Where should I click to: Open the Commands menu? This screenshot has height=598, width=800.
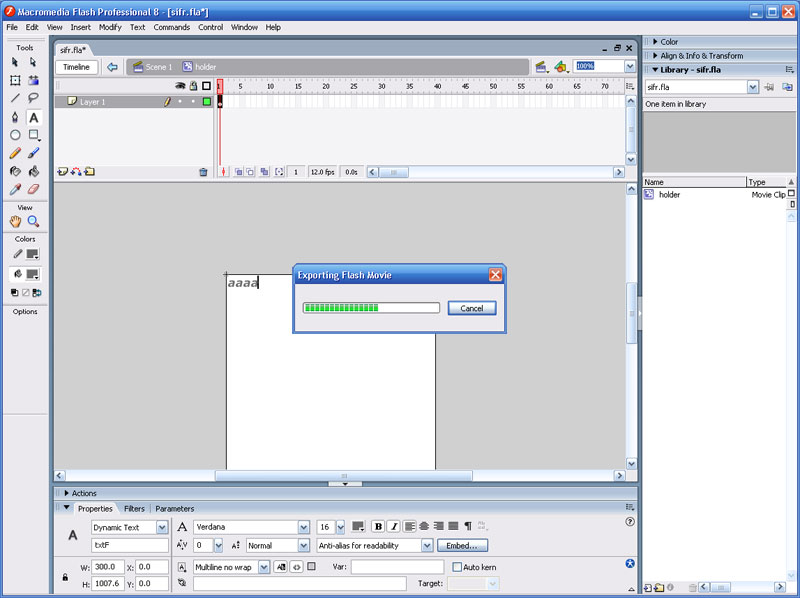(x=171, y=27)
